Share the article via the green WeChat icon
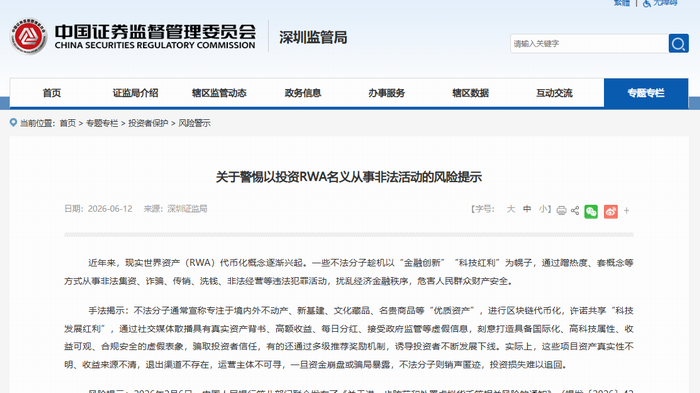This screenshot has width=700, height=393. 591,211
